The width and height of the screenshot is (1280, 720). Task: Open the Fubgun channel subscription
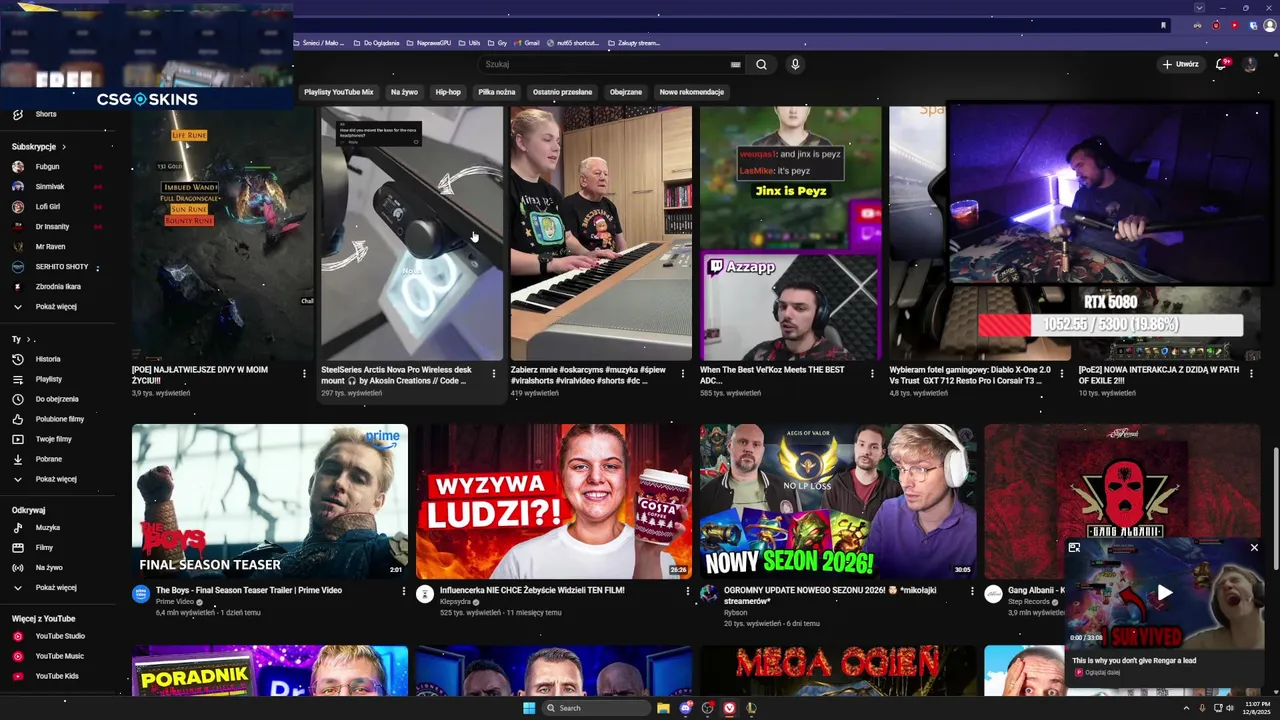(x=48, y=166)
